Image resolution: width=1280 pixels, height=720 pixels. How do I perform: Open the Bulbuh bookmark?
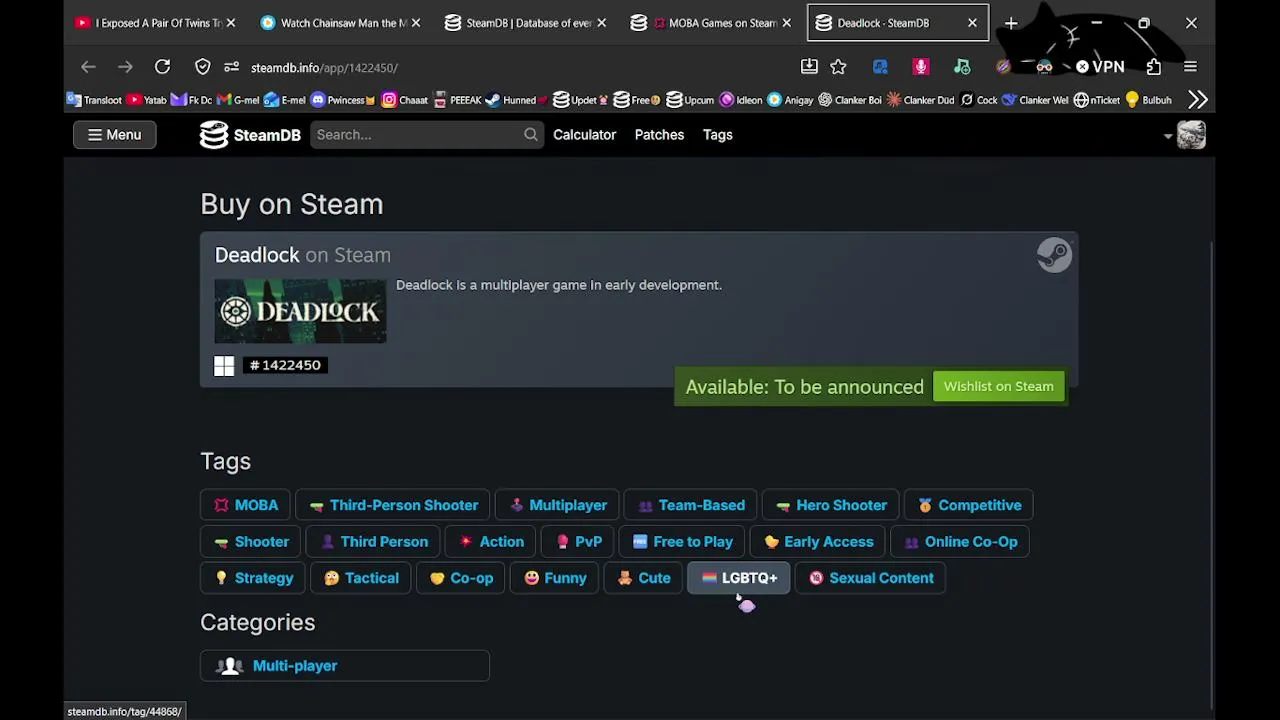pos(1148,100)
